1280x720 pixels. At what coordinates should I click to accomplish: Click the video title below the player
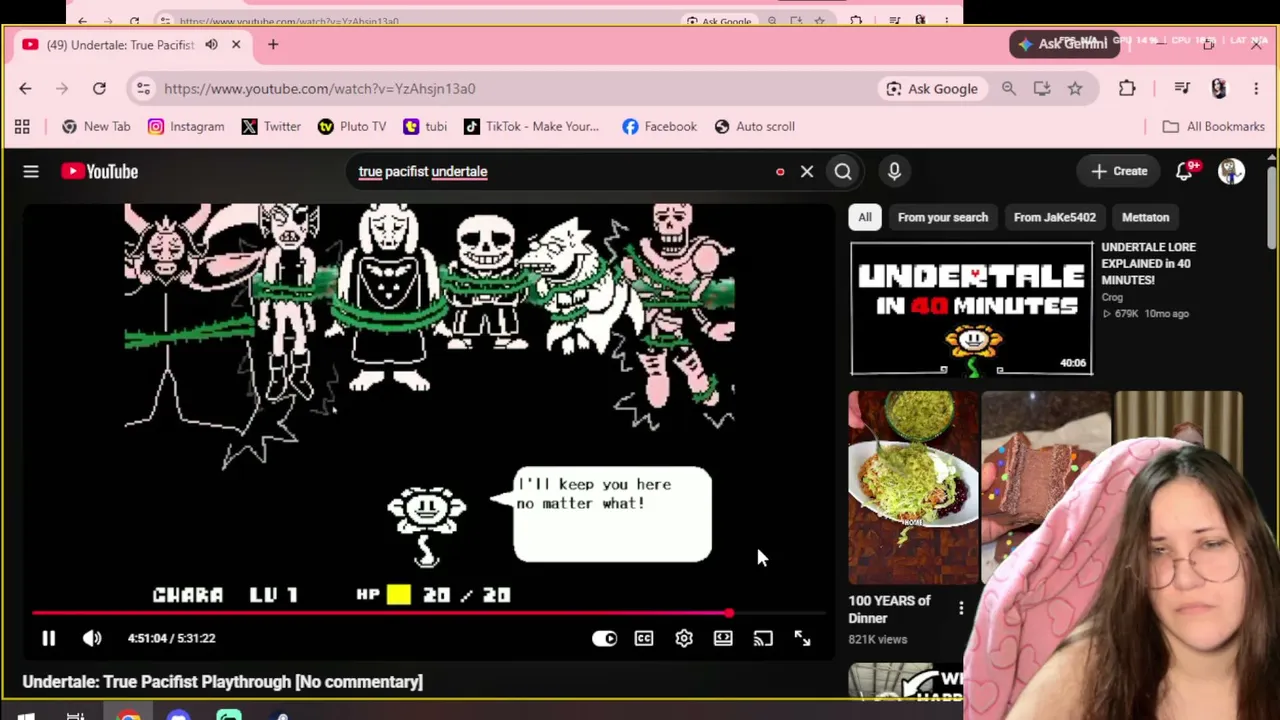[x=223, y=682]
